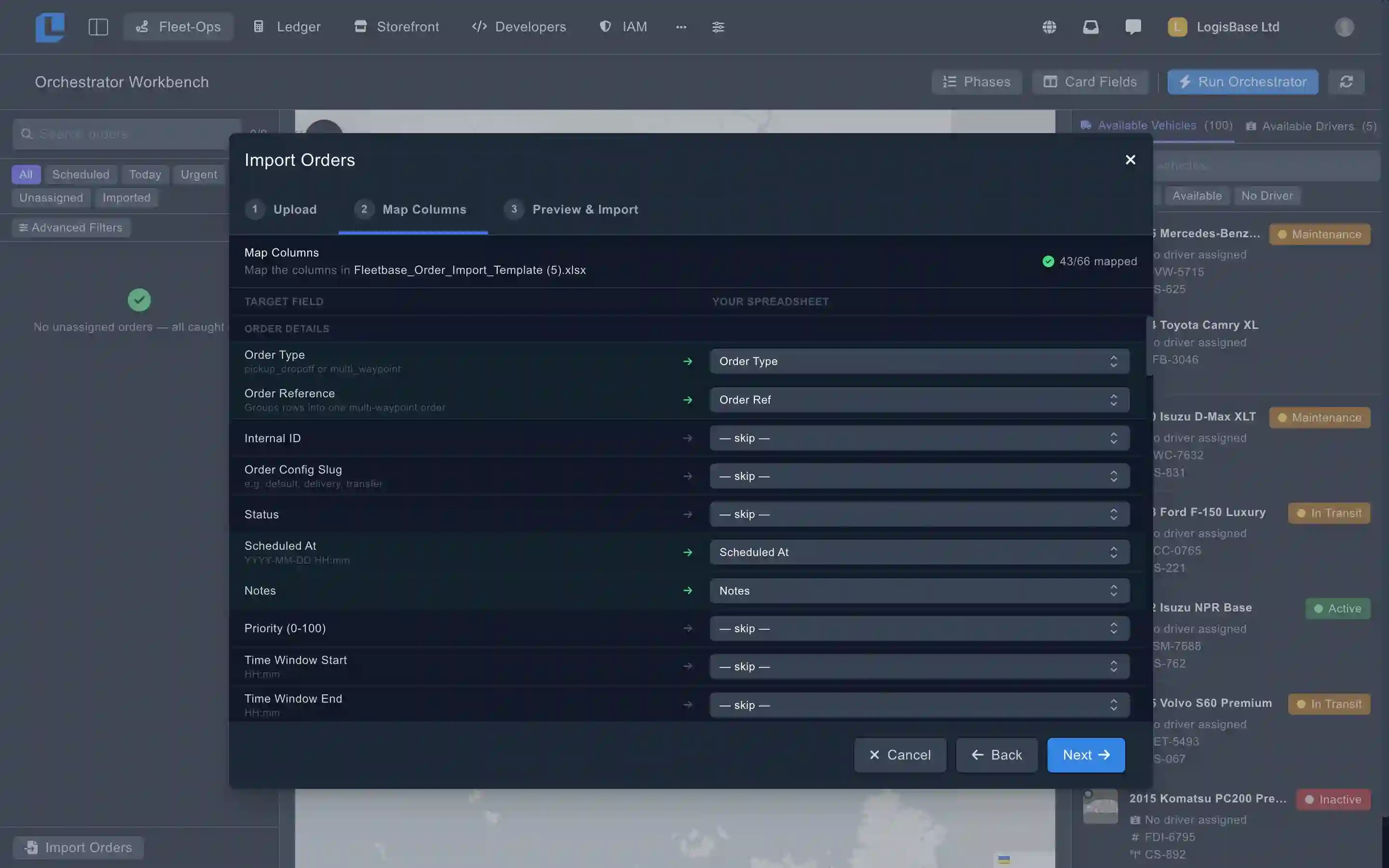Screen dimensions: 1389x868
Task: Click the LogisBase Ltd organization badge
Action: (1177, 27)
